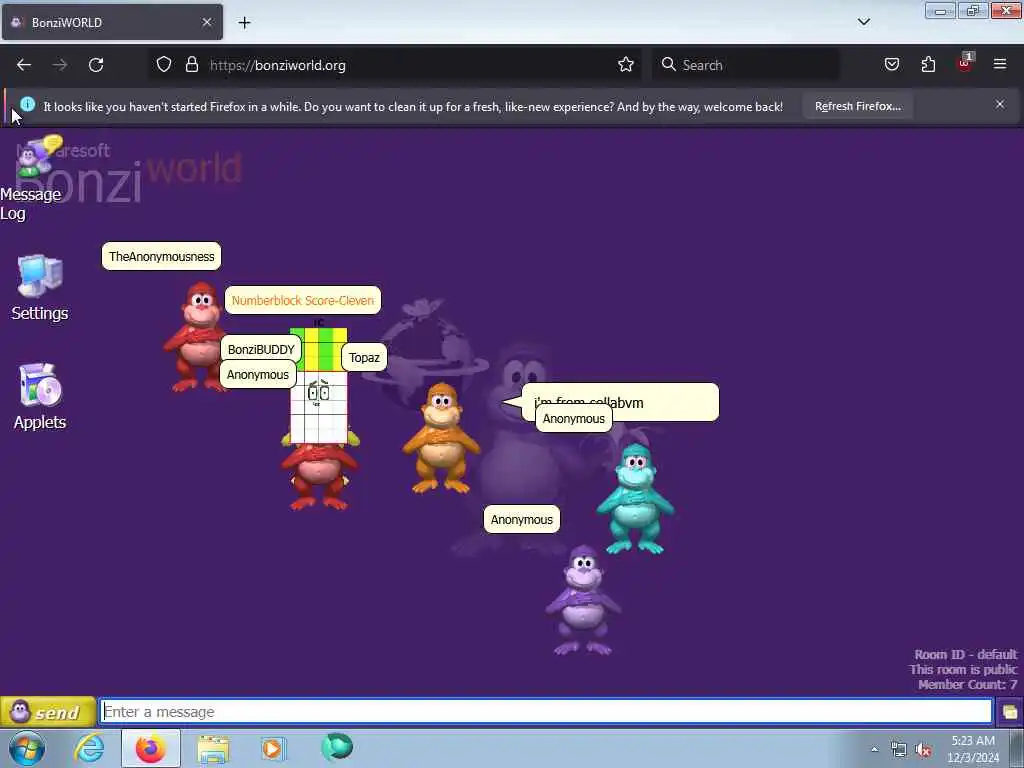The width and height of the screenshot is (1024, 768).
Task: Click the red Bonzi under TheAnonymousness
Action: (x=199, y=336)
